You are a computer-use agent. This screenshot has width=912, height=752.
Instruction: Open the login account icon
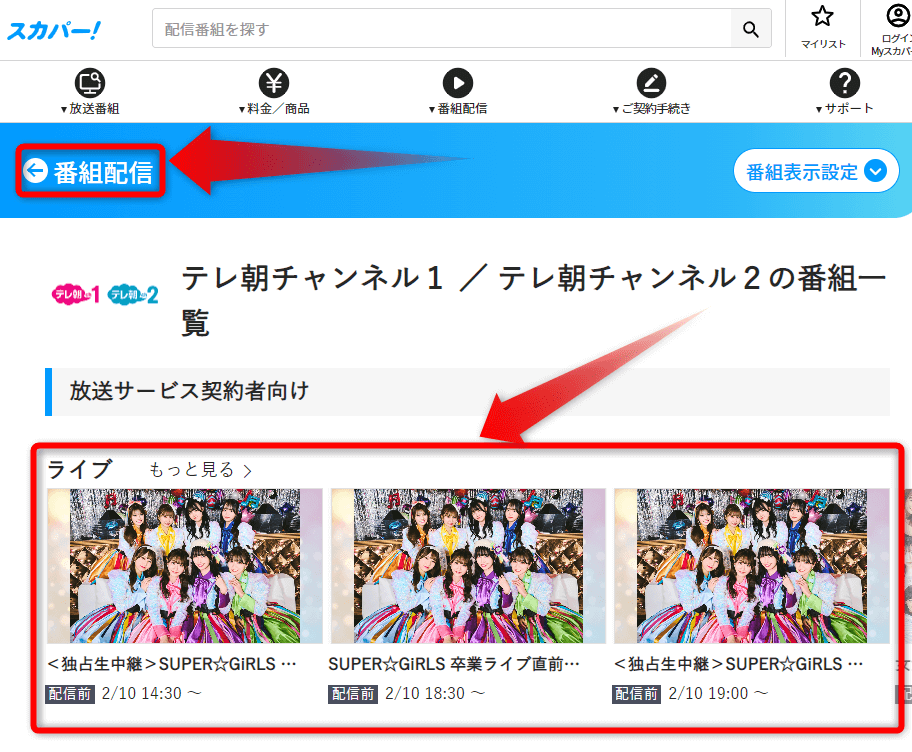897,16
